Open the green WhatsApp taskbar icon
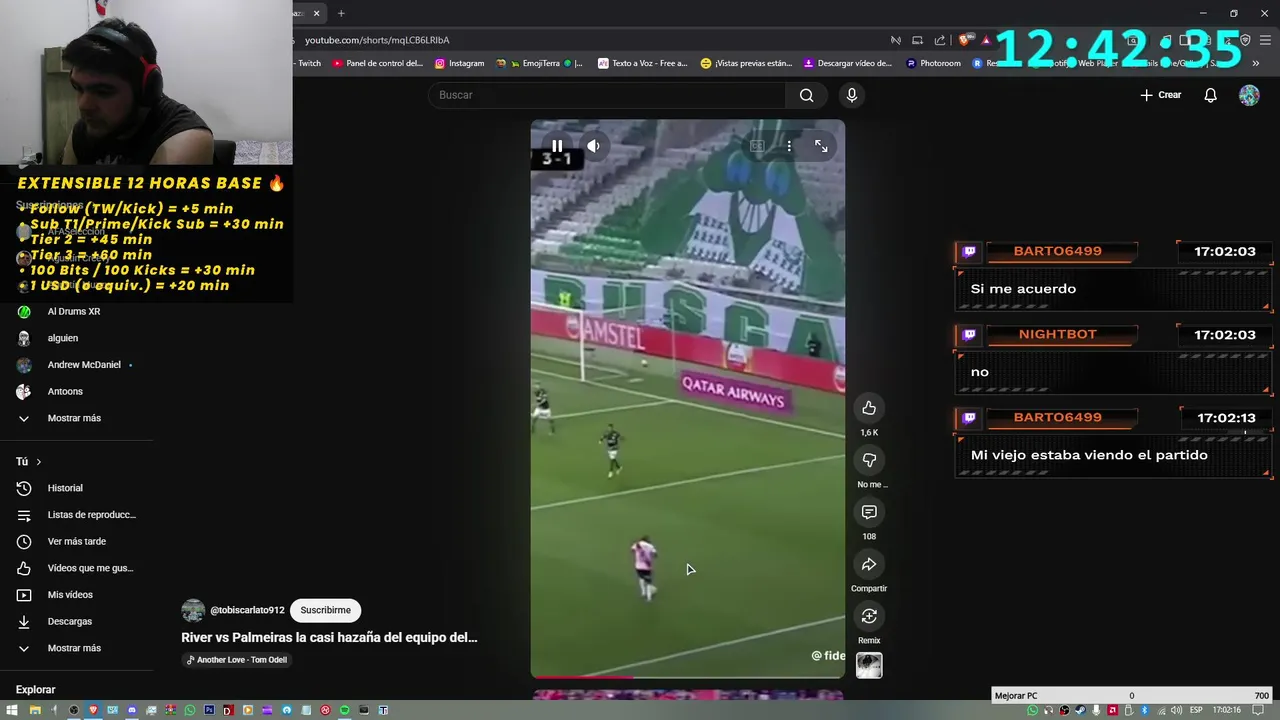 click(190, 710)
